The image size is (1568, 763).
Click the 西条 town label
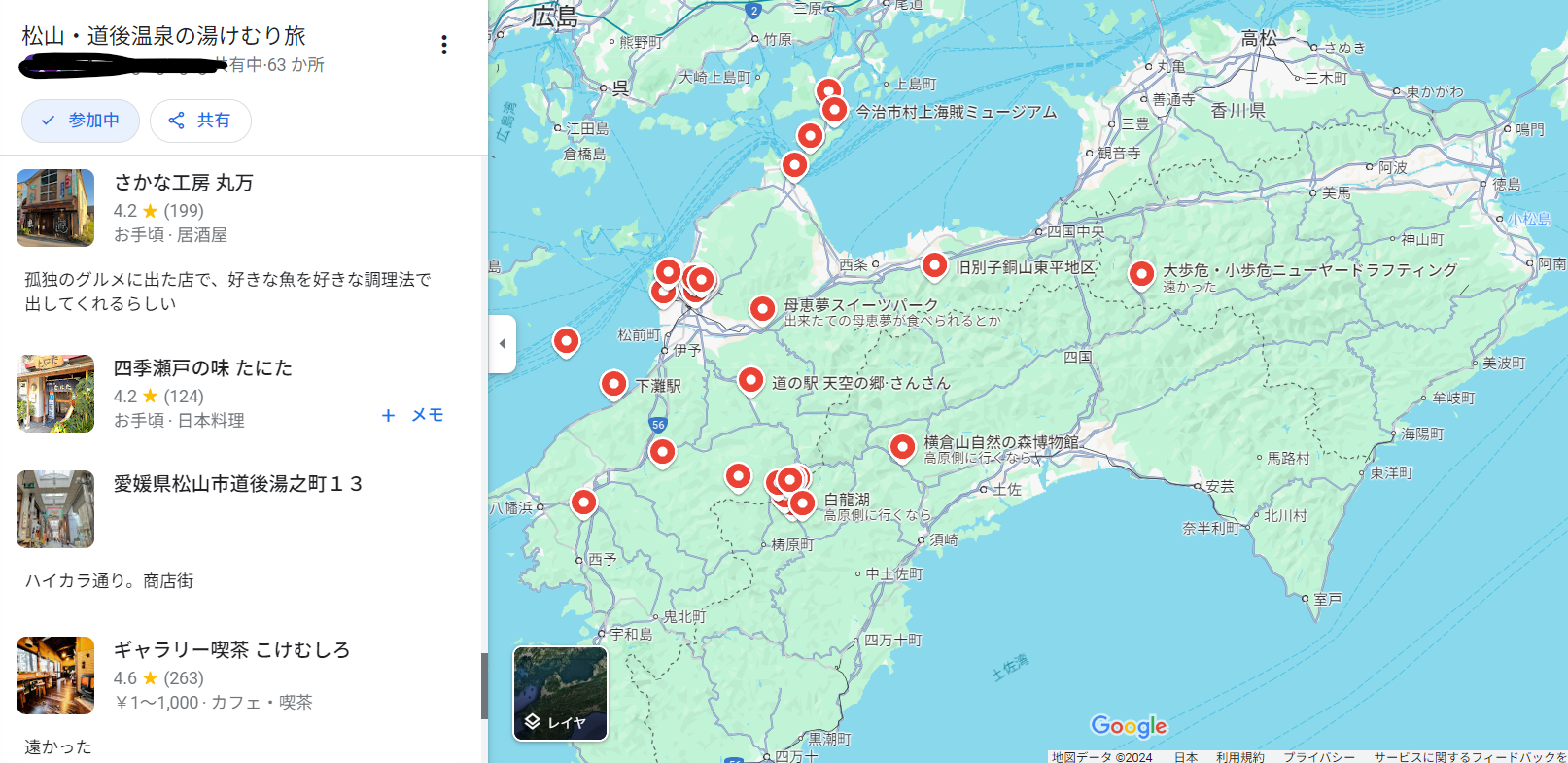pos(854,264)
